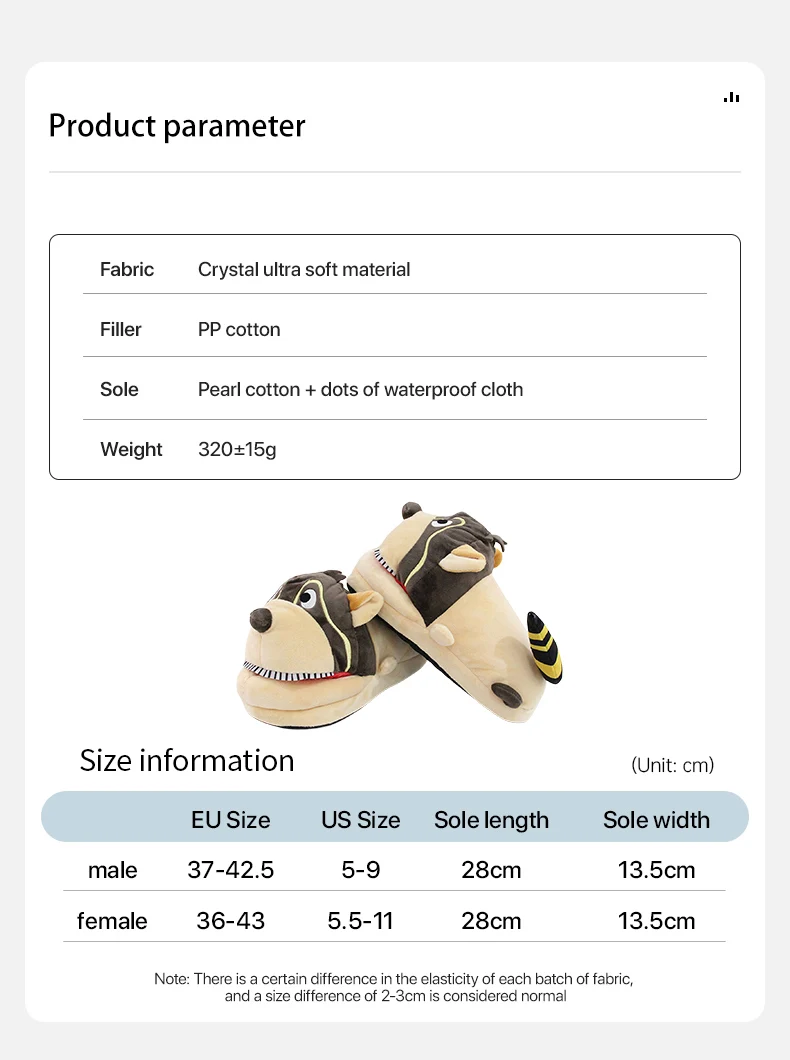Click the Sole row label

coord(119,389)
